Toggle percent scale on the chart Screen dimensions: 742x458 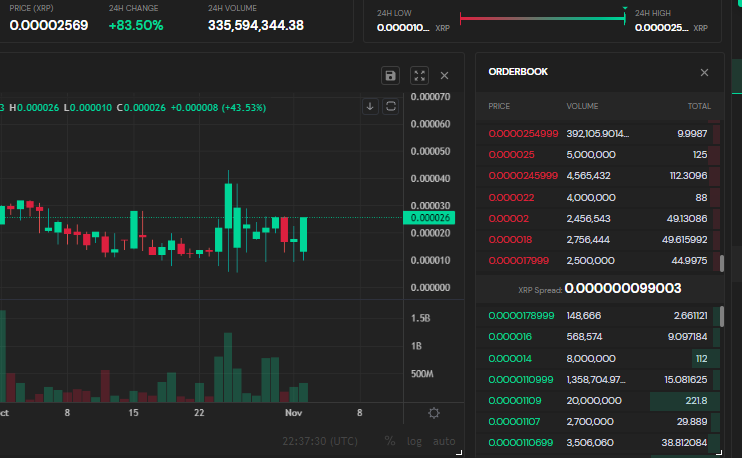[x=390, y=441]
